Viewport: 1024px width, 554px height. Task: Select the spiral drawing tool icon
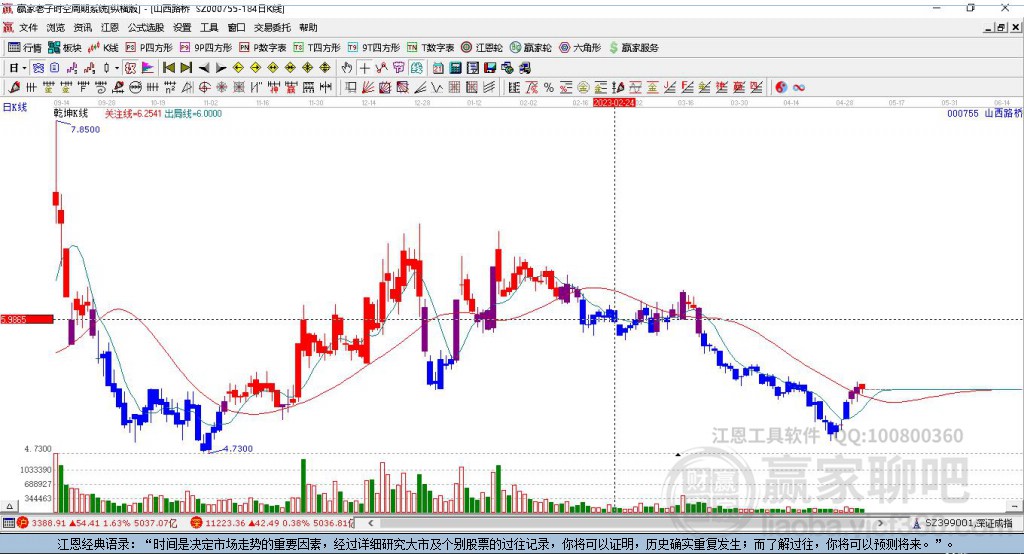pyautogui.click(x=101, y=88)
